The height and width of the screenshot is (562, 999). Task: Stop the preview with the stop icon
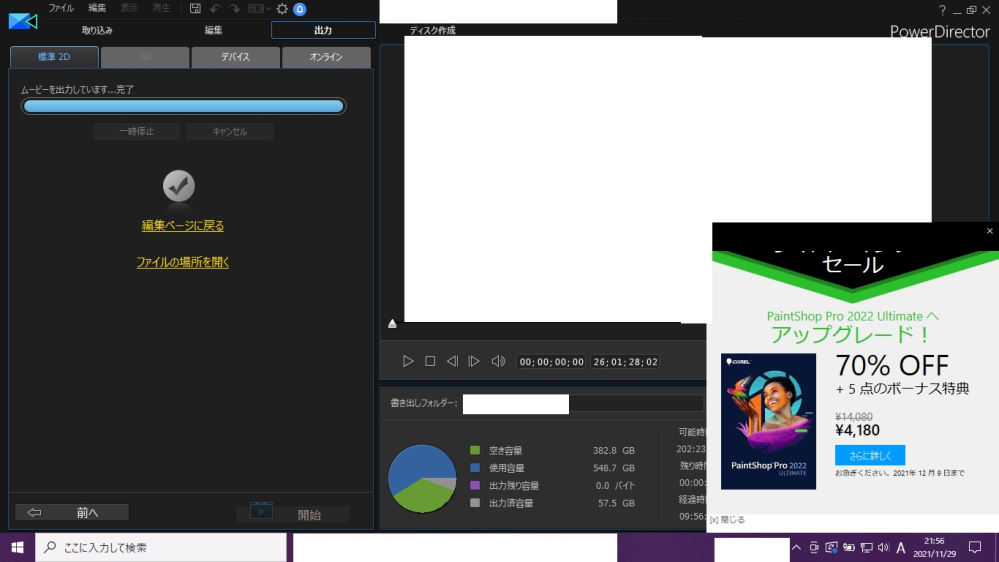tap(430, 361)
